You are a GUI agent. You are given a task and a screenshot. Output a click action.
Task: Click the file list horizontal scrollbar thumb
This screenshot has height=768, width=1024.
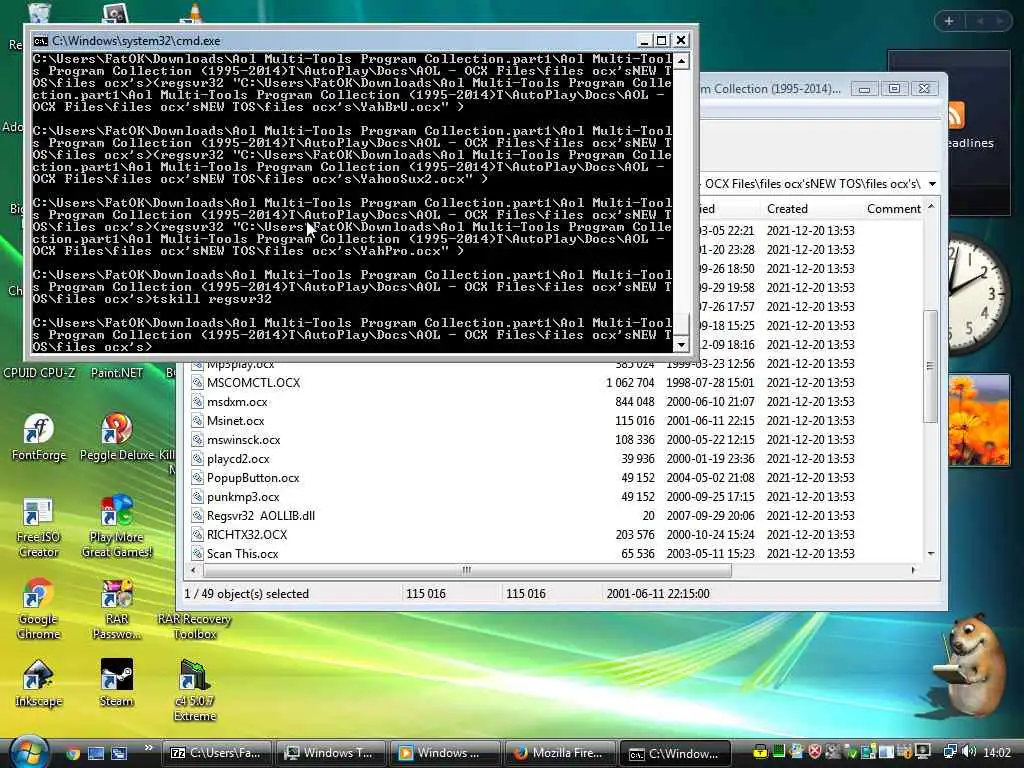point(466,570)
